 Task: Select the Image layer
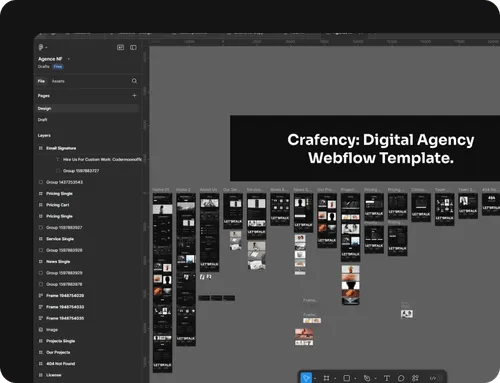point(52,329)
